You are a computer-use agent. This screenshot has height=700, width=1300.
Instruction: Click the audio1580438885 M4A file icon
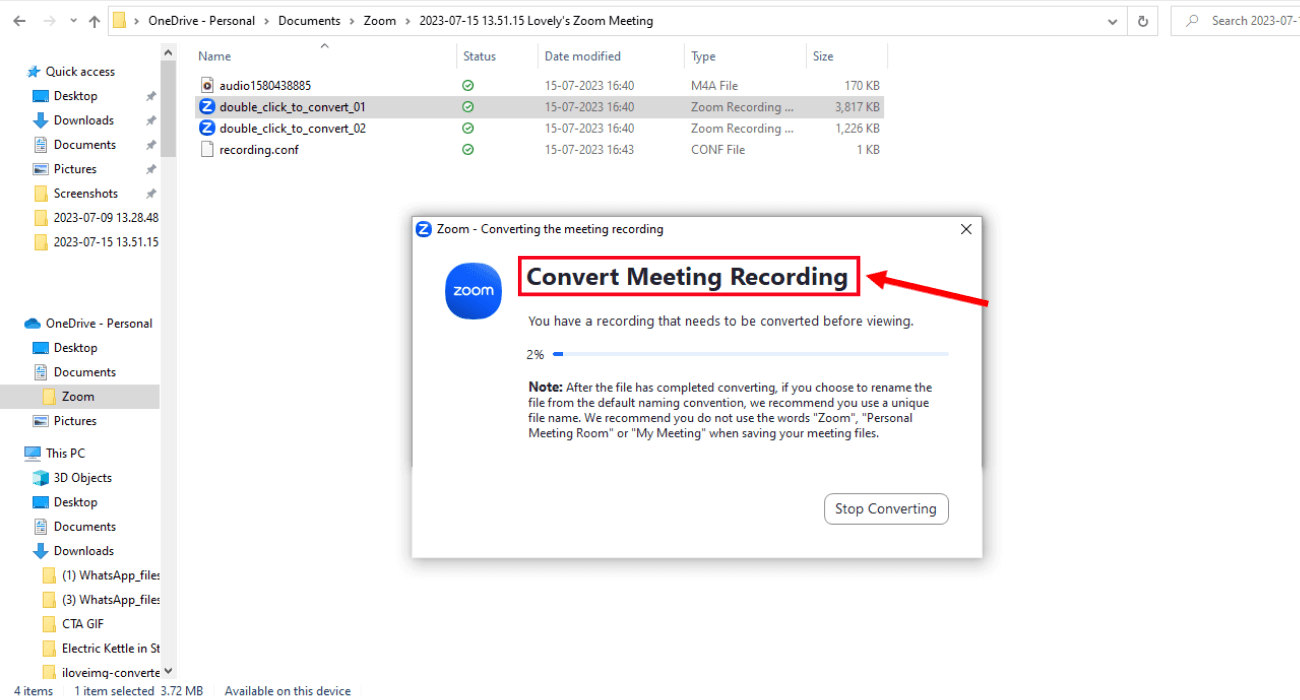(207, 86)
